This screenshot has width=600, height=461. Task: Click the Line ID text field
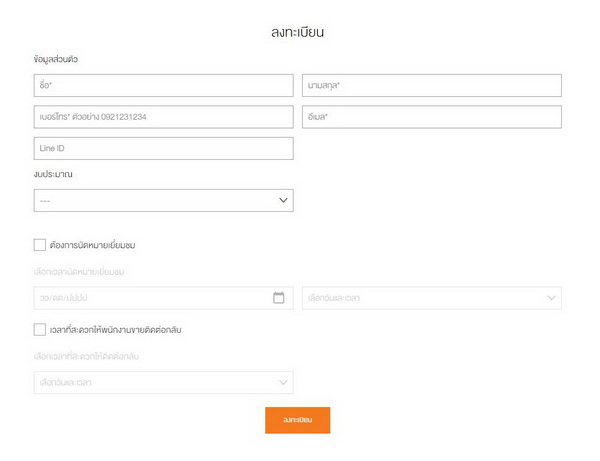[x=163, y=148]
